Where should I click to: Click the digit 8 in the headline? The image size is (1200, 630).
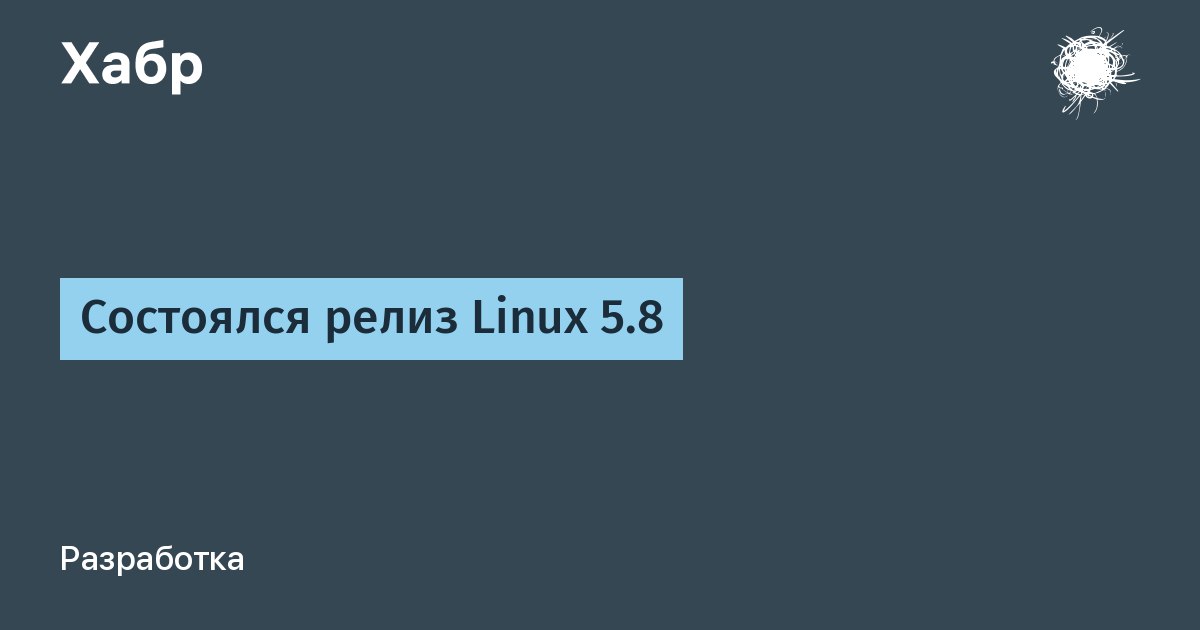pyautogui.click(x=651, y=319)
